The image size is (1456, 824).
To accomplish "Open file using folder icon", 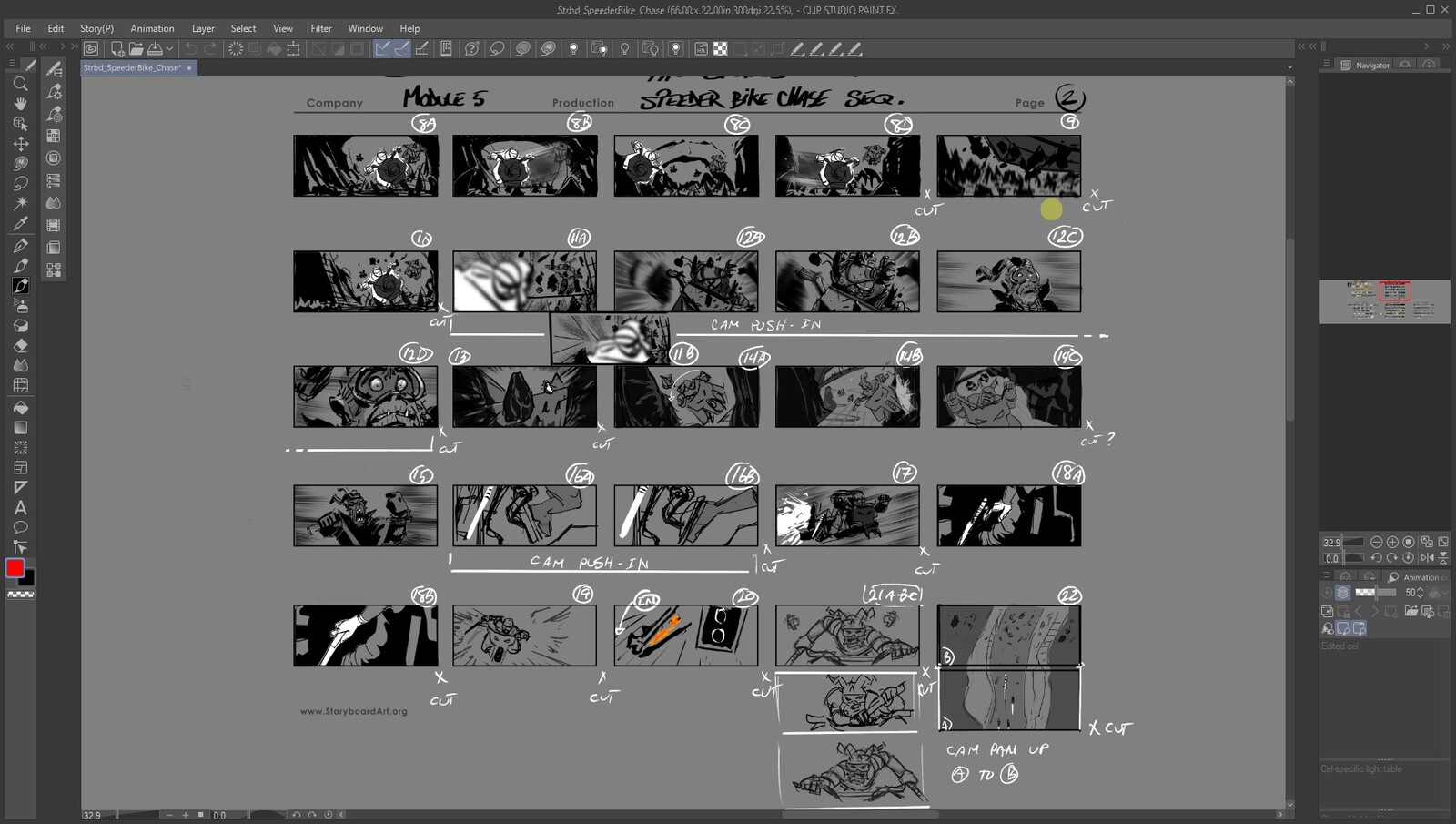I will pyautogui.click(x=136, y=49).
